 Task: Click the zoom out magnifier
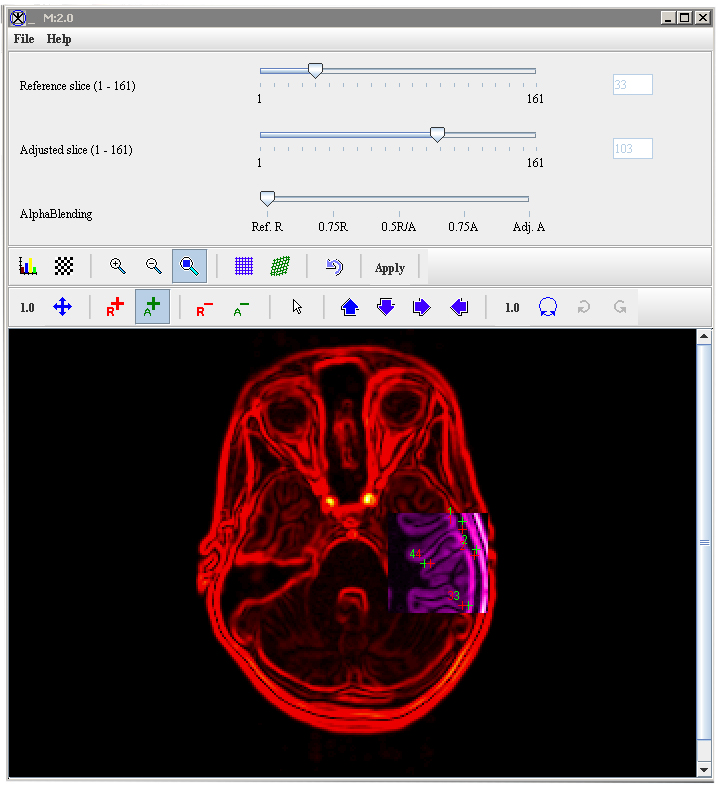(x=153, y=266)
